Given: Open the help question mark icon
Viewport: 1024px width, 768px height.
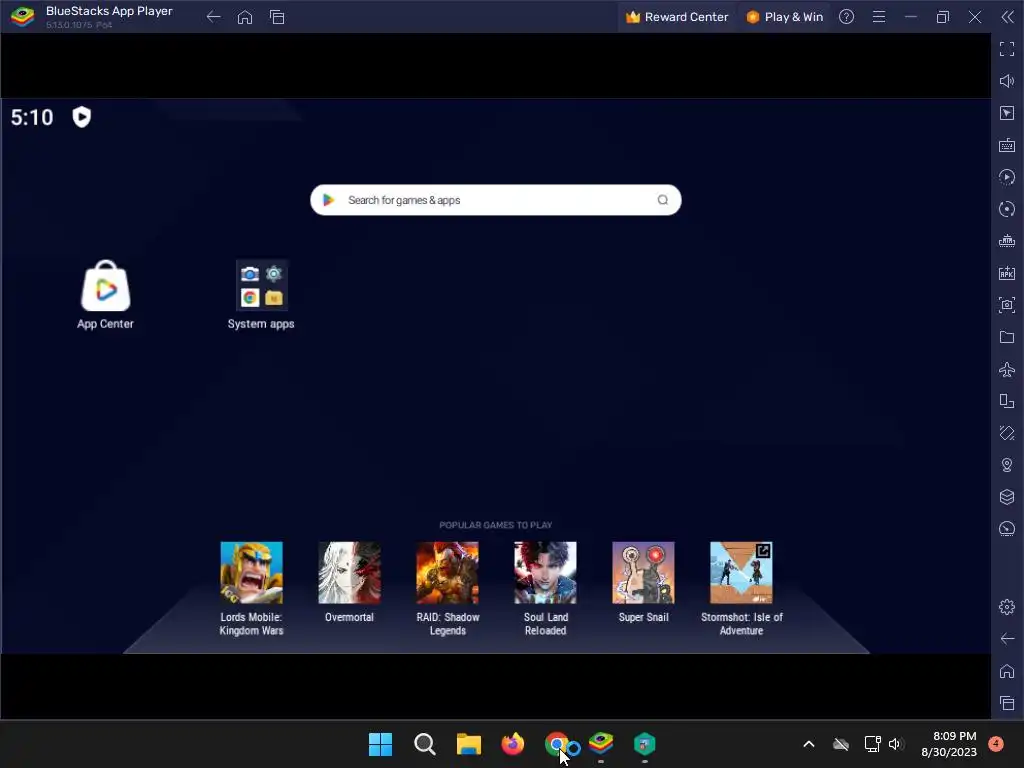Looking at the screenshot, I should (x=846, y=17).
